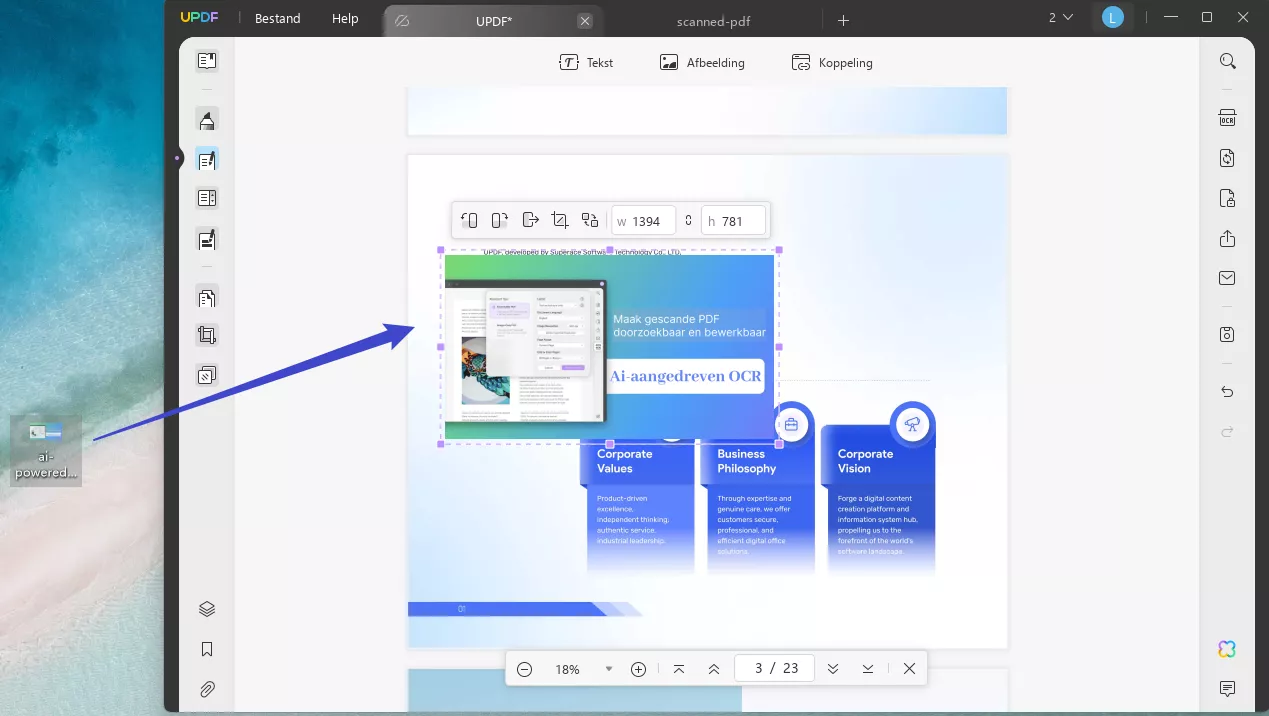Open the zoom level dropdown arrow
Screen dimensions: 1269x716
tap(609, 669)
